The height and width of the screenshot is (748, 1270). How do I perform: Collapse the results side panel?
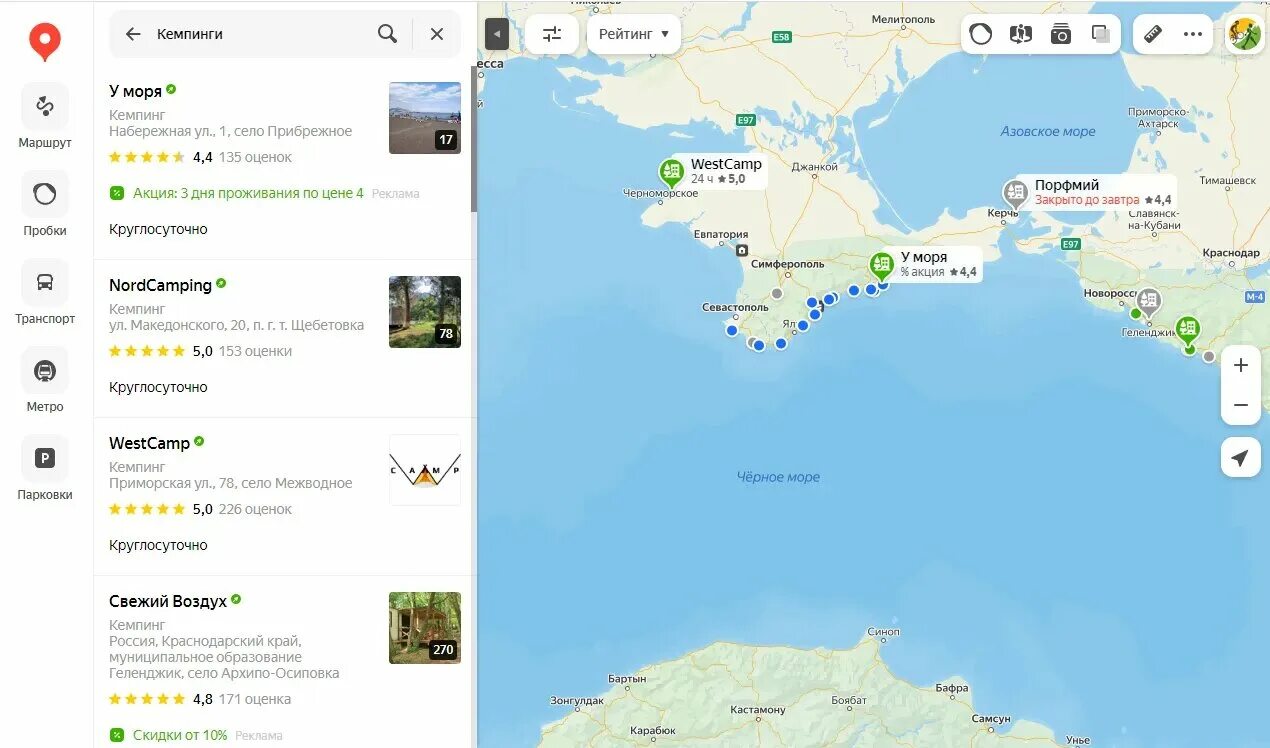(x=497, y=34)
